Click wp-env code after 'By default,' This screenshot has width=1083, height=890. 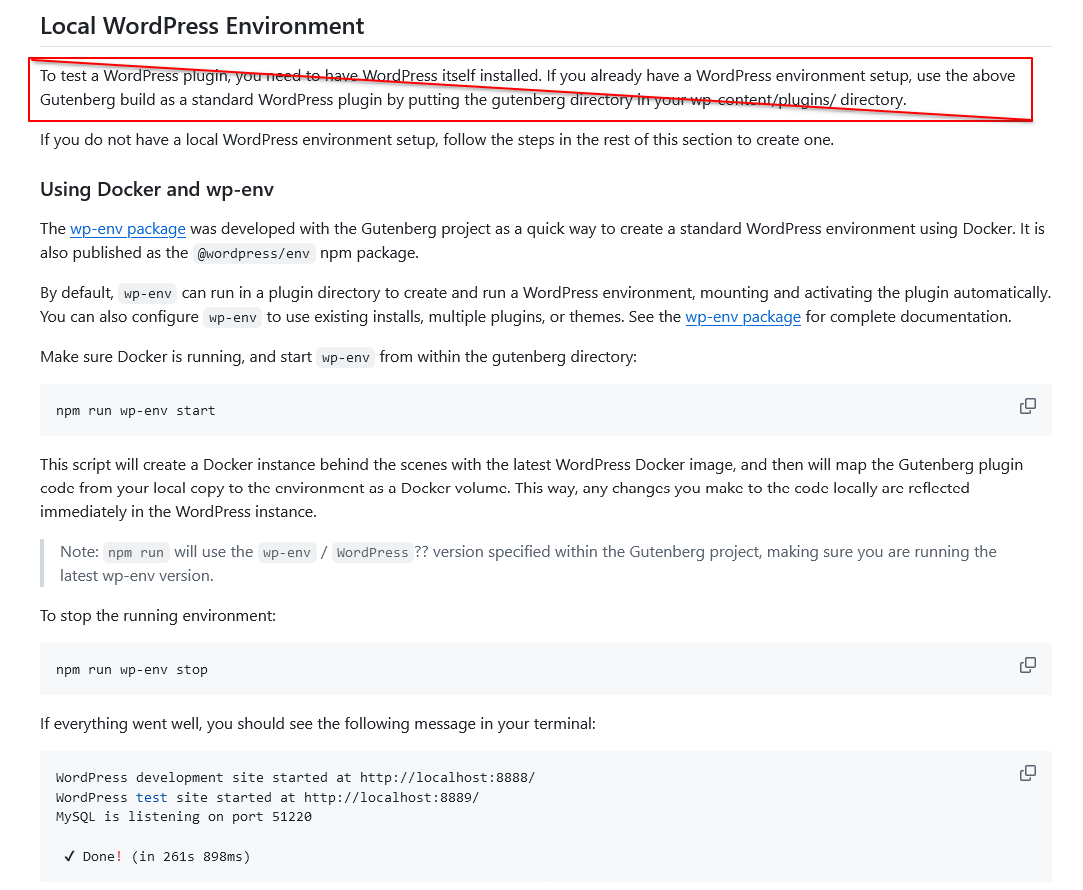(147, 293)
